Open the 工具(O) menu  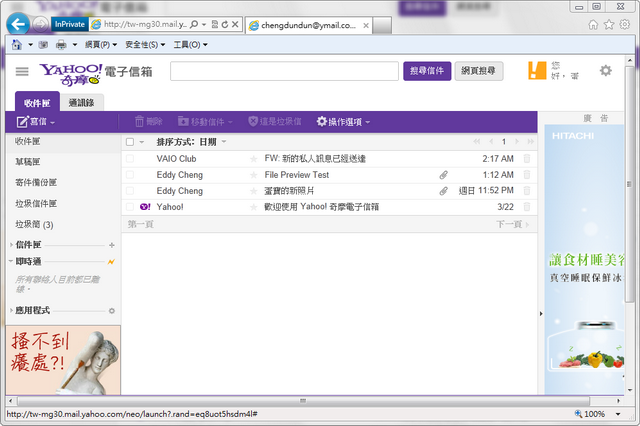pyautogui.click(x=190, y=44)
